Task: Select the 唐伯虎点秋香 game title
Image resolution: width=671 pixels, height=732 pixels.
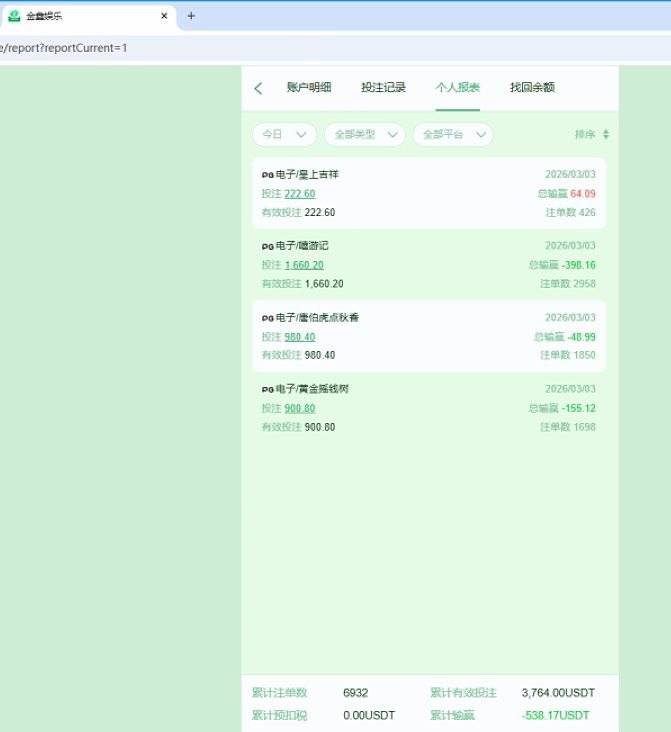Action: coord(329,317)
